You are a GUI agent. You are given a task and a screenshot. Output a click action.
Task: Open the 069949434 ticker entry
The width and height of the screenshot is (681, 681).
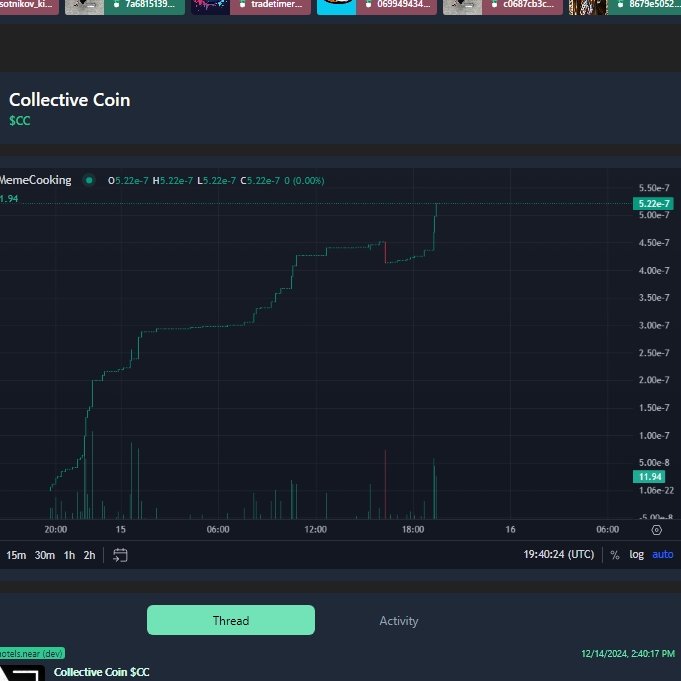pos(397,5)
